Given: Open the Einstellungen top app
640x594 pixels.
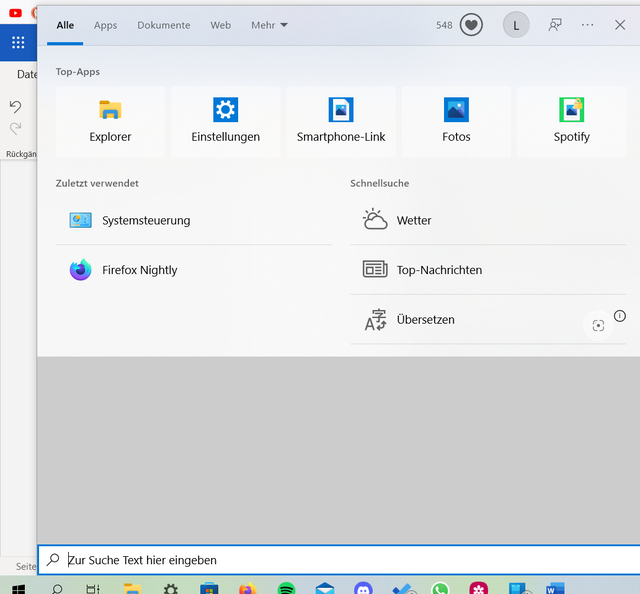Looking at the screenshot, I should 225,121.
